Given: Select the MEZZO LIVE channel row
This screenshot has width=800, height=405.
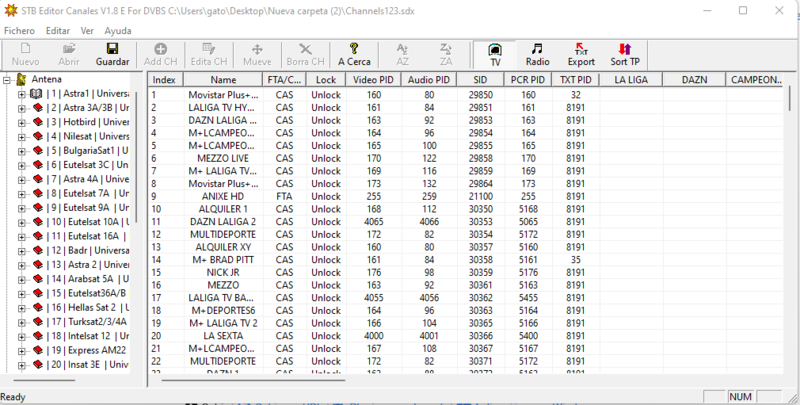Looking at the screenshot, I should pyautogui.click(x=466, y=158).
